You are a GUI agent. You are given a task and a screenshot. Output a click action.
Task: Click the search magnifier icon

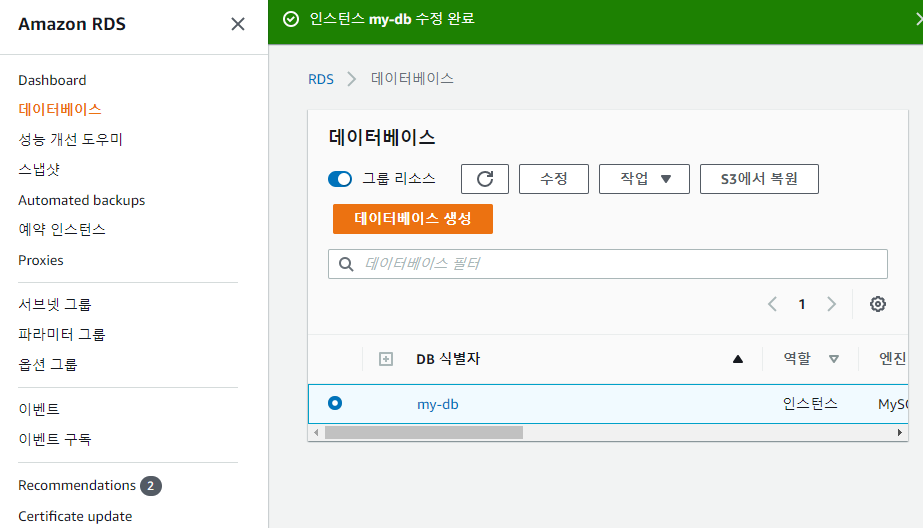coord(346,264)
